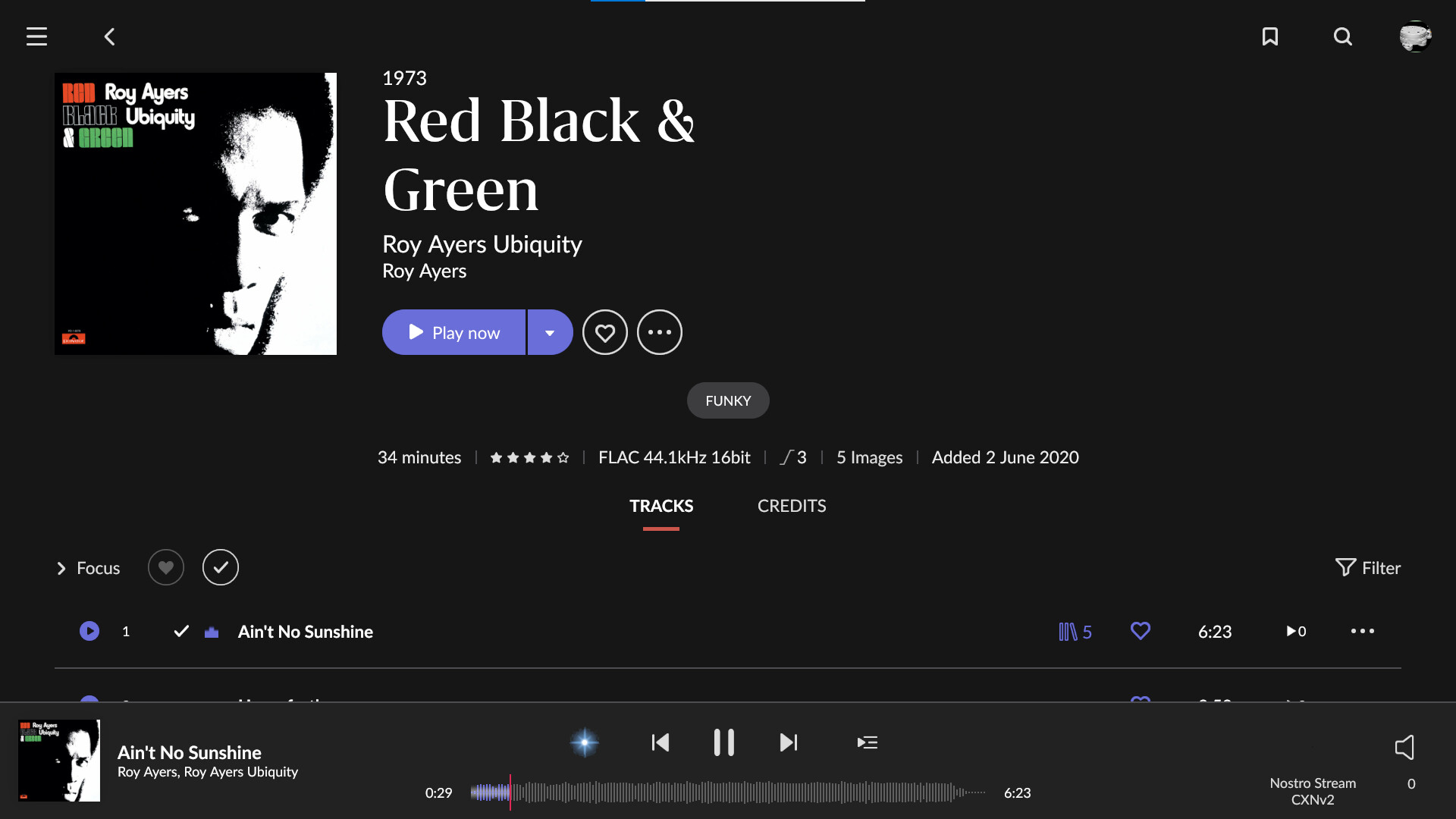Click the 6:23 duration of track 1
The height and width of the screenshot is (819, 1456).
click(x=1215, y=632)
